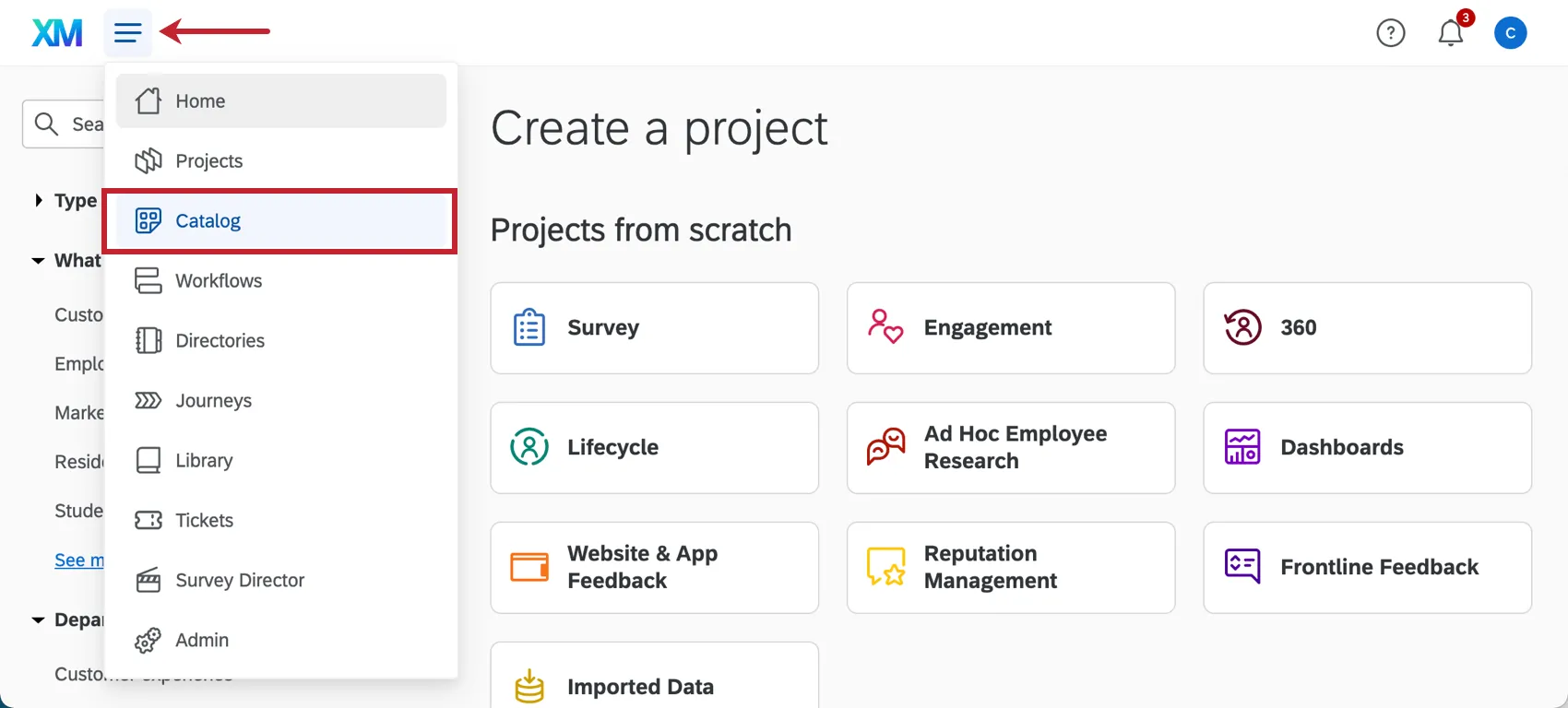The image size is (1568, 708).
Task: Select the Dashboards project card
Action: (1366, 448)
